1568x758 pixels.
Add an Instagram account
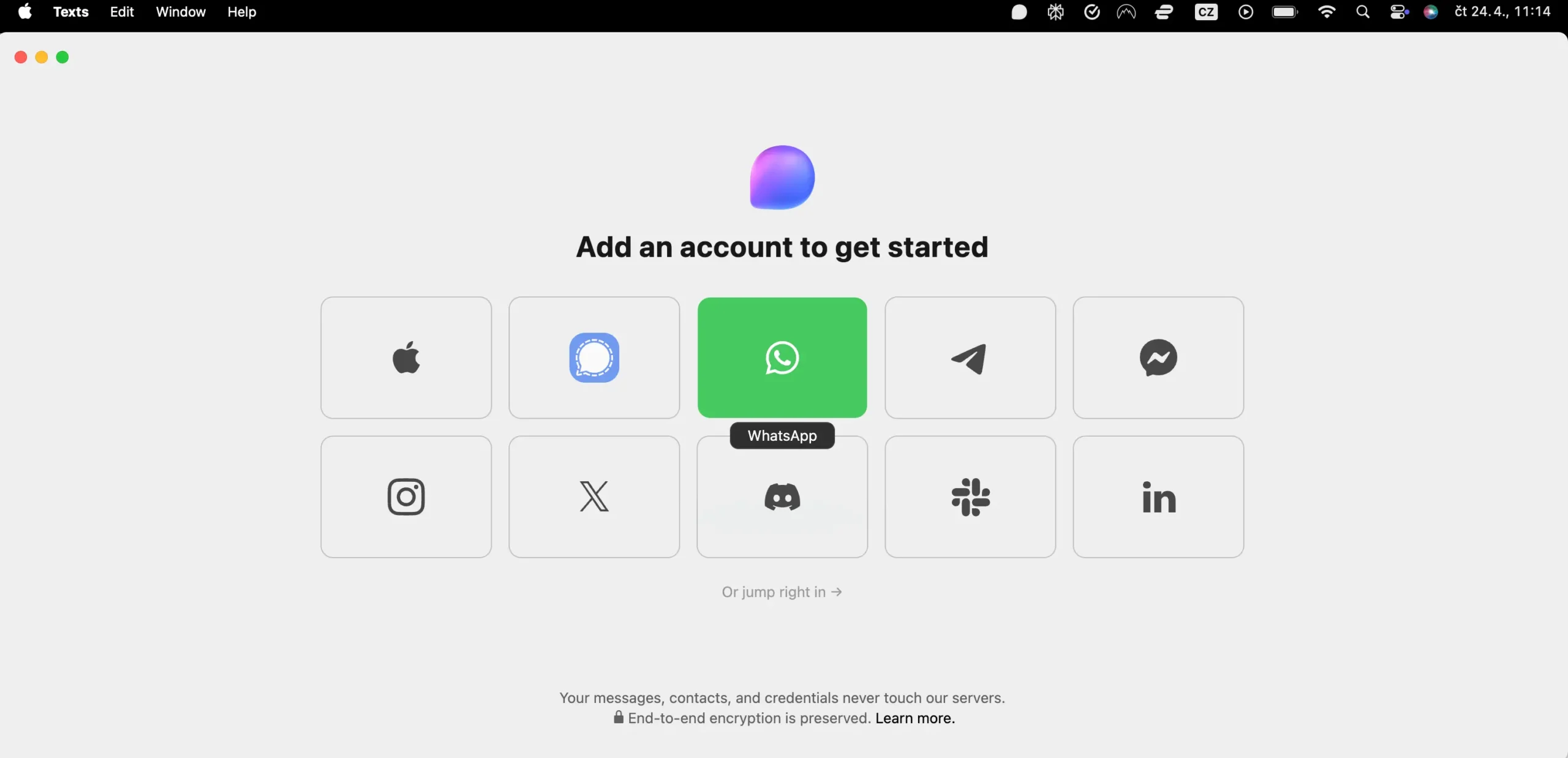[x=406, y=497]
